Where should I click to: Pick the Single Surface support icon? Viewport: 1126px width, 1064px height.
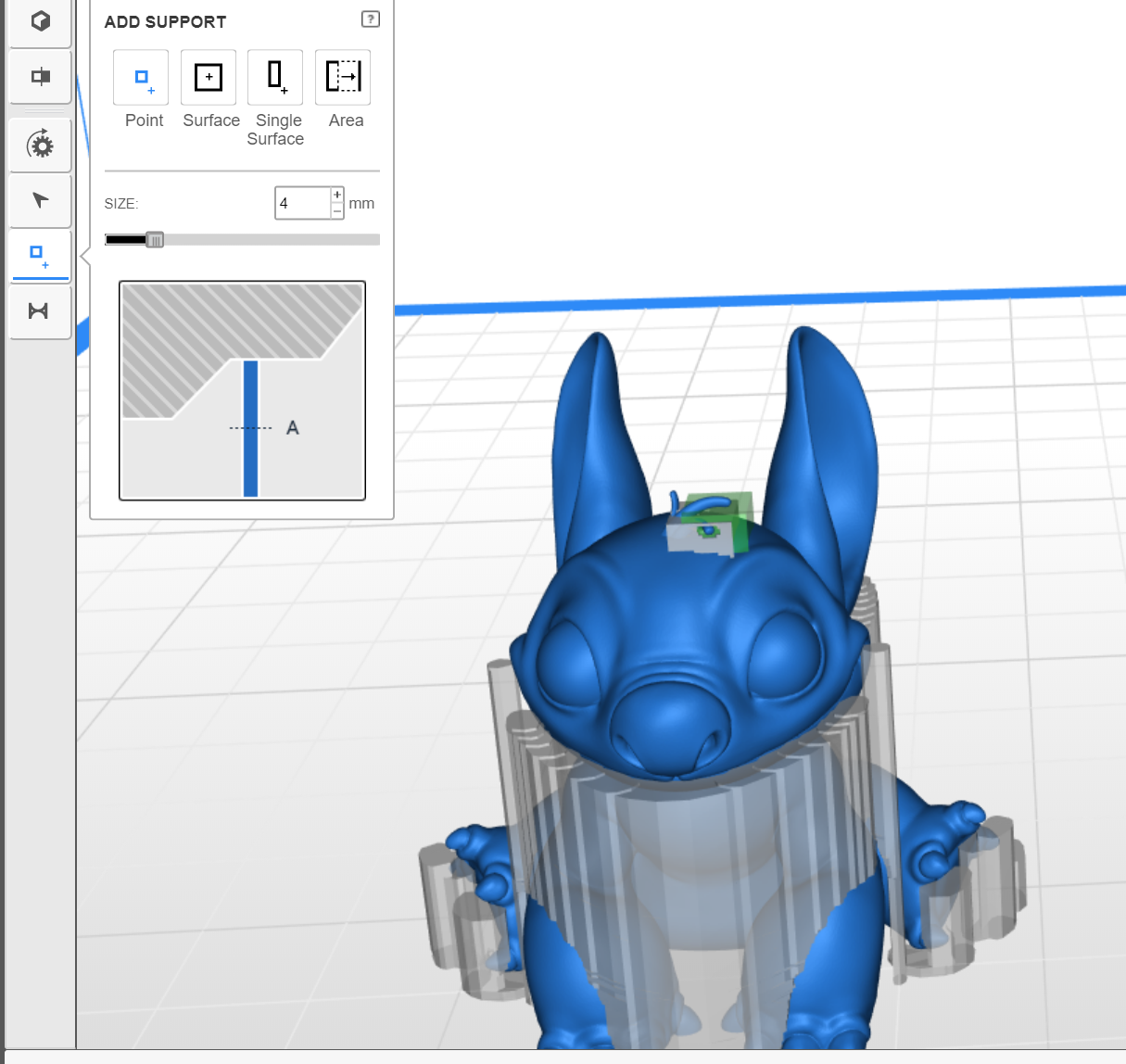[275, 78]
